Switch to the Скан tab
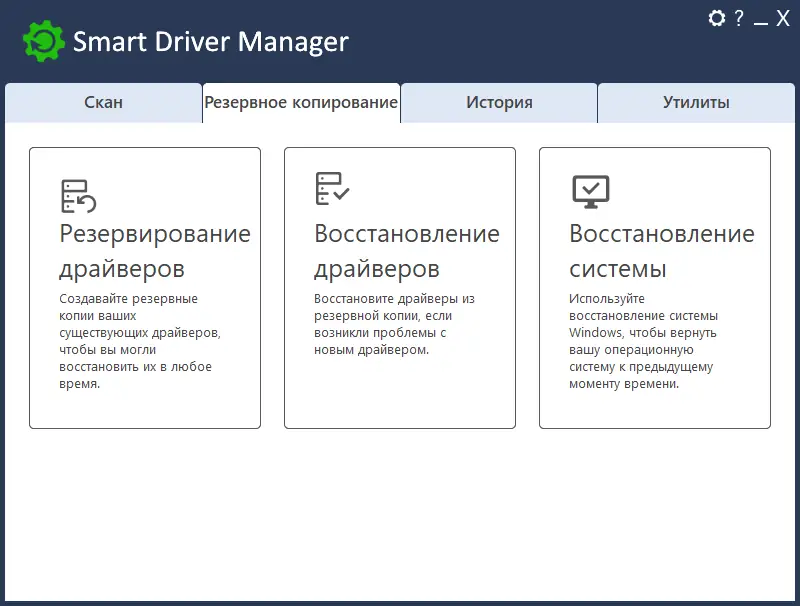The height and width of the screenshot is (606, 800). [103, 101]
